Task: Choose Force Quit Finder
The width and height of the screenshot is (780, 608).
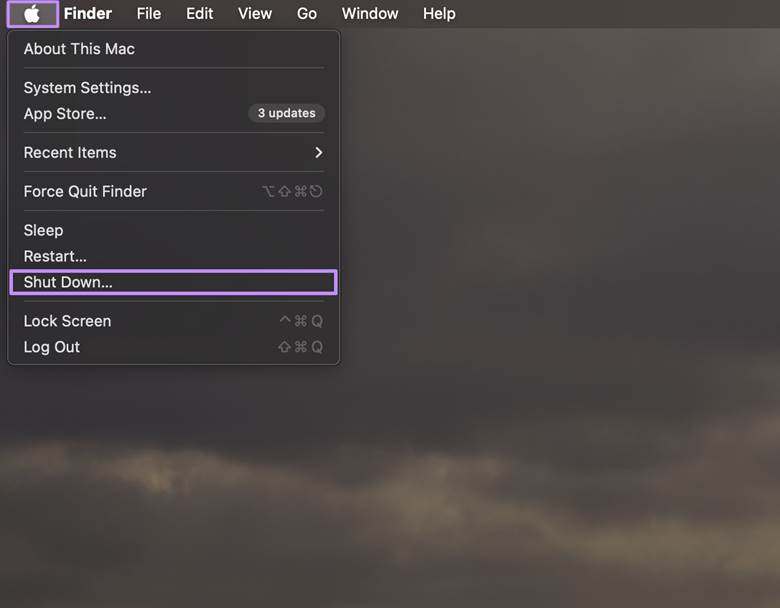Action: [174, 191]
